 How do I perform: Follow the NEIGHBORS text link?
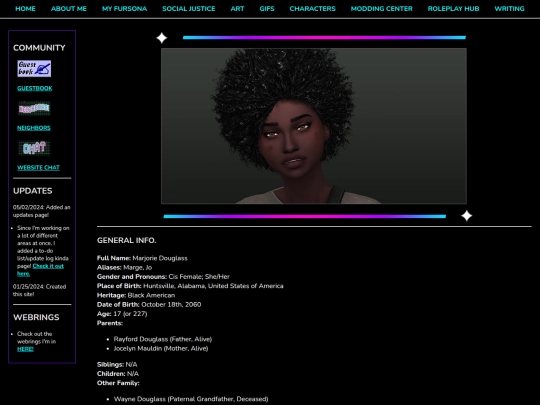[34, 128]
